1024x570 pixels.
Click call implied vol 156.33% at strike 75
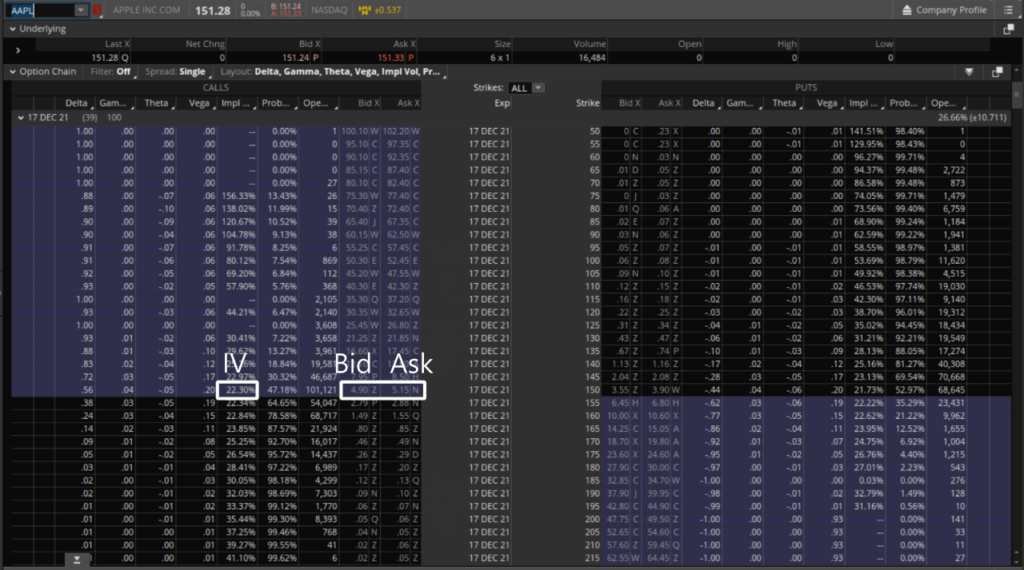point(238,196)
